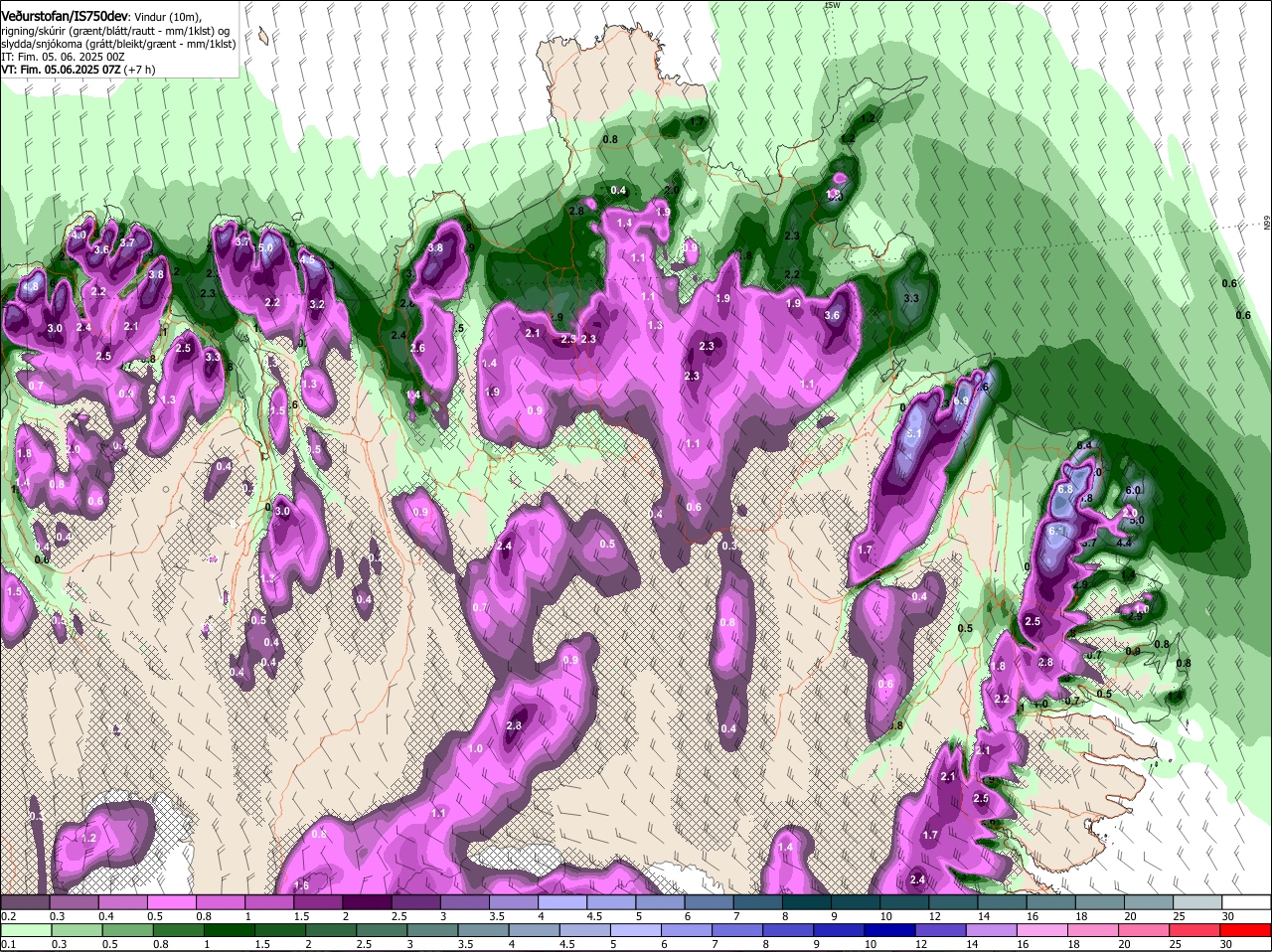This screenshot has width=1272, height=952.
Task: Select the rain legend swatch labeled 3.5
Action: click(x=483, y=930)
